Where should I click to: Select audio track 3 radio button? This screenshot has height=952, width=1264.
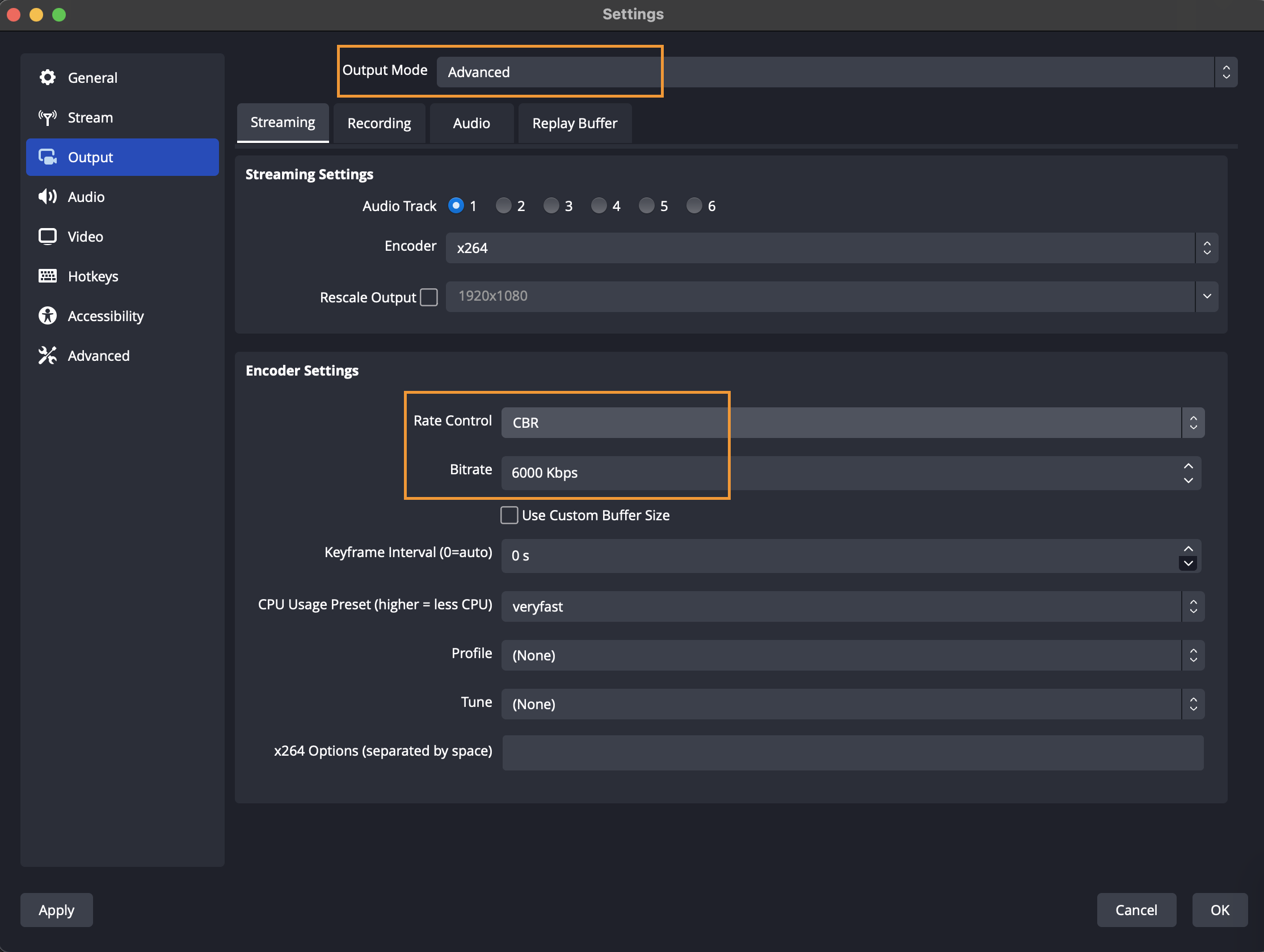click(551, 206)
